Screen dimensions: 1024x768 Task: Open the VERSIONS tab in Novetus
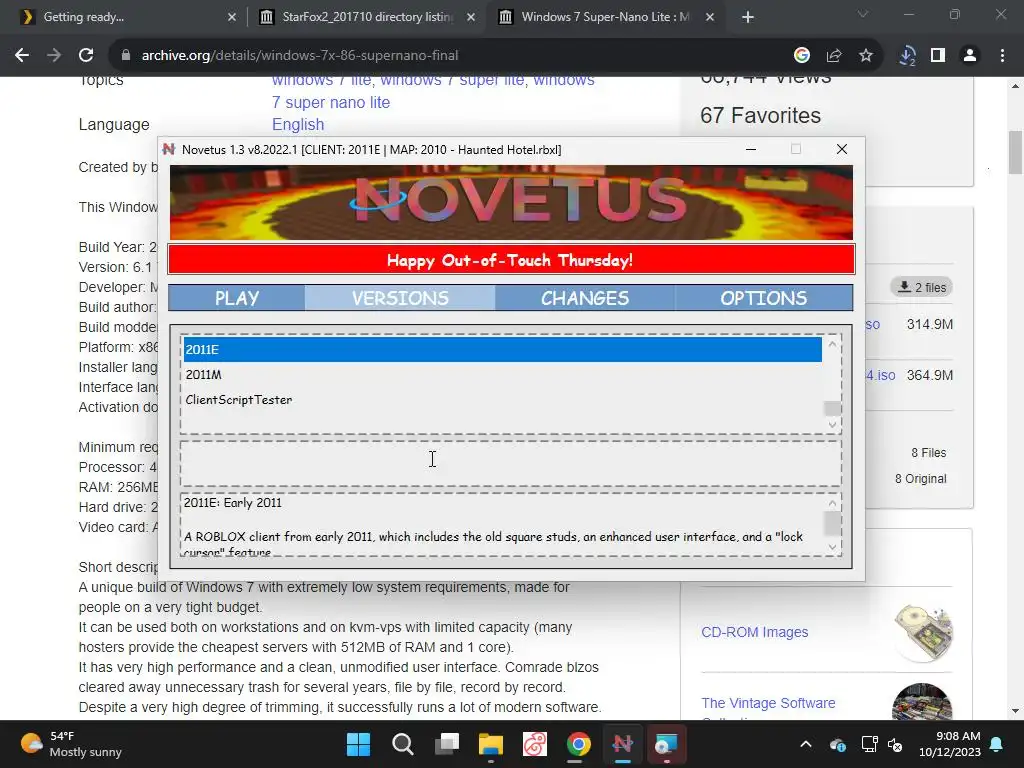point(400,298)
